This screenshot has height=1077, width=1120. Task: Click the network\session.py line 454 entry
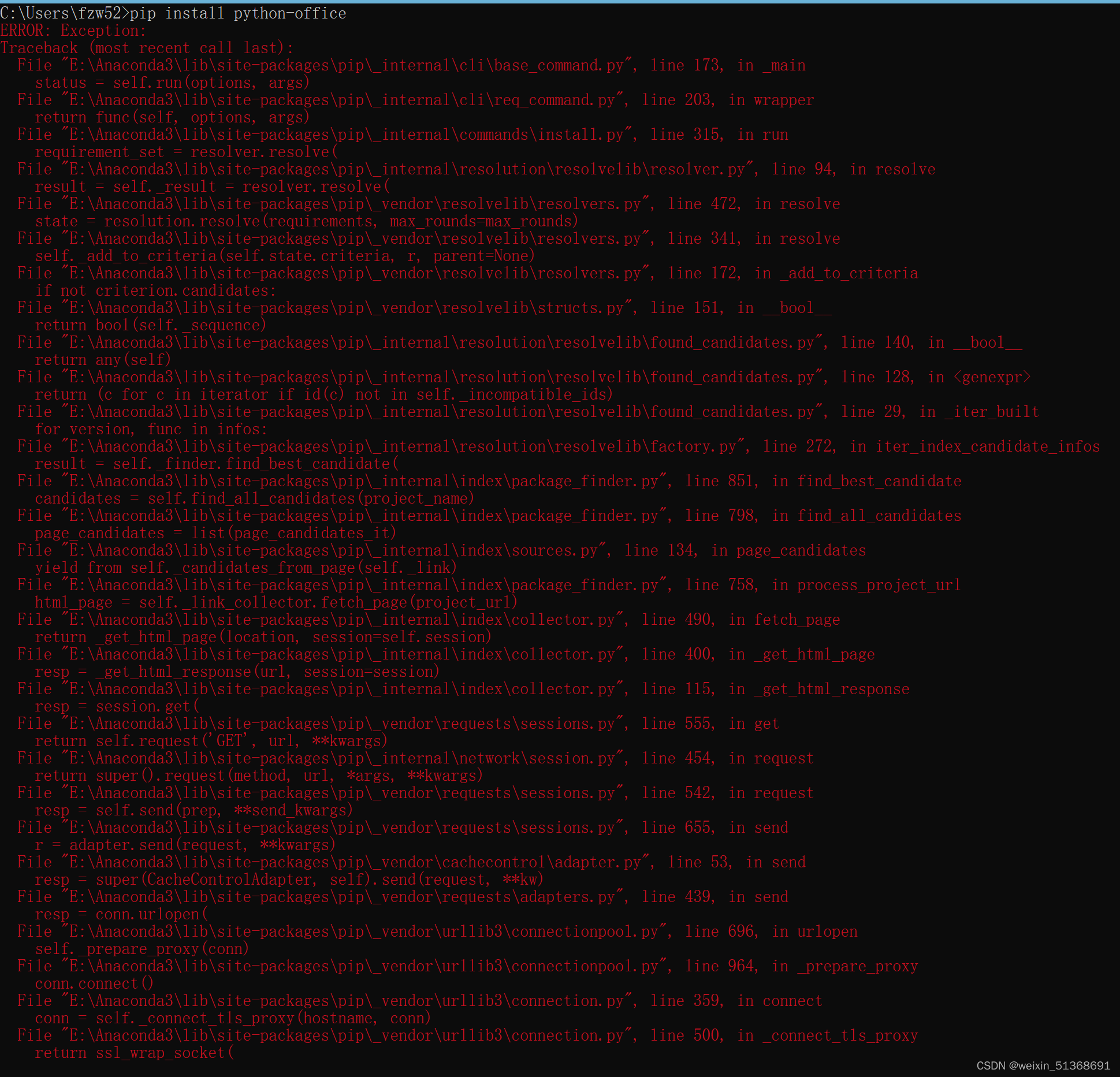415,758
